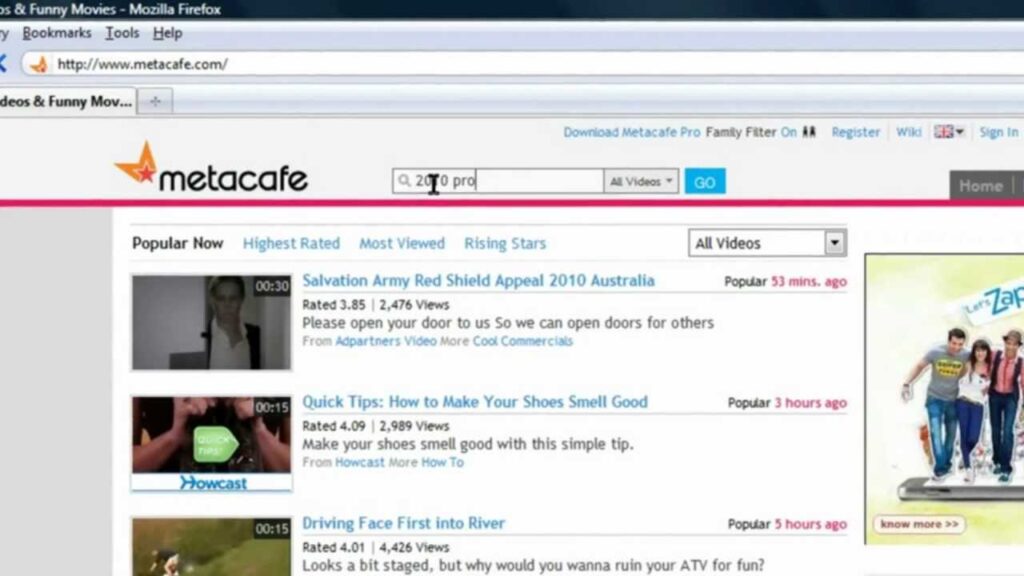This screenshot has width=1024, height=576.
Task: Click the search magnifier icon in the search box
Action: [x=406, y=180]
